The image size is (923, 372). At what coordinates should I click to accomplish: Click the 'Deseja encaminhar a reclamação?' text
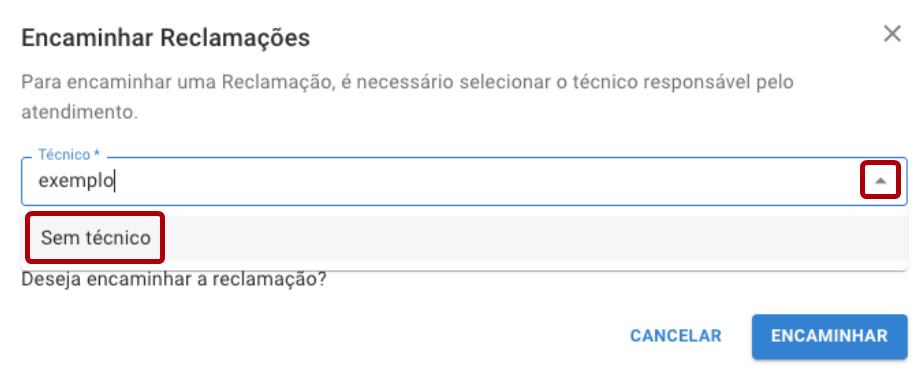tap(174, 279)
